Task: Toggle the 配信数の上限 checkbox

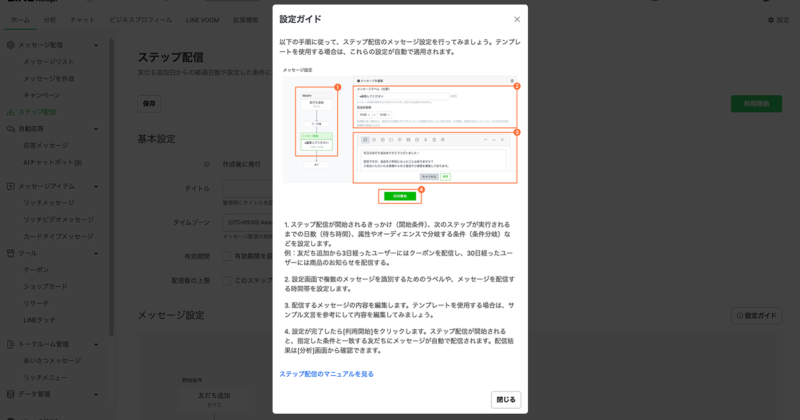Action: pyautogui.click(x=227, y=280)
